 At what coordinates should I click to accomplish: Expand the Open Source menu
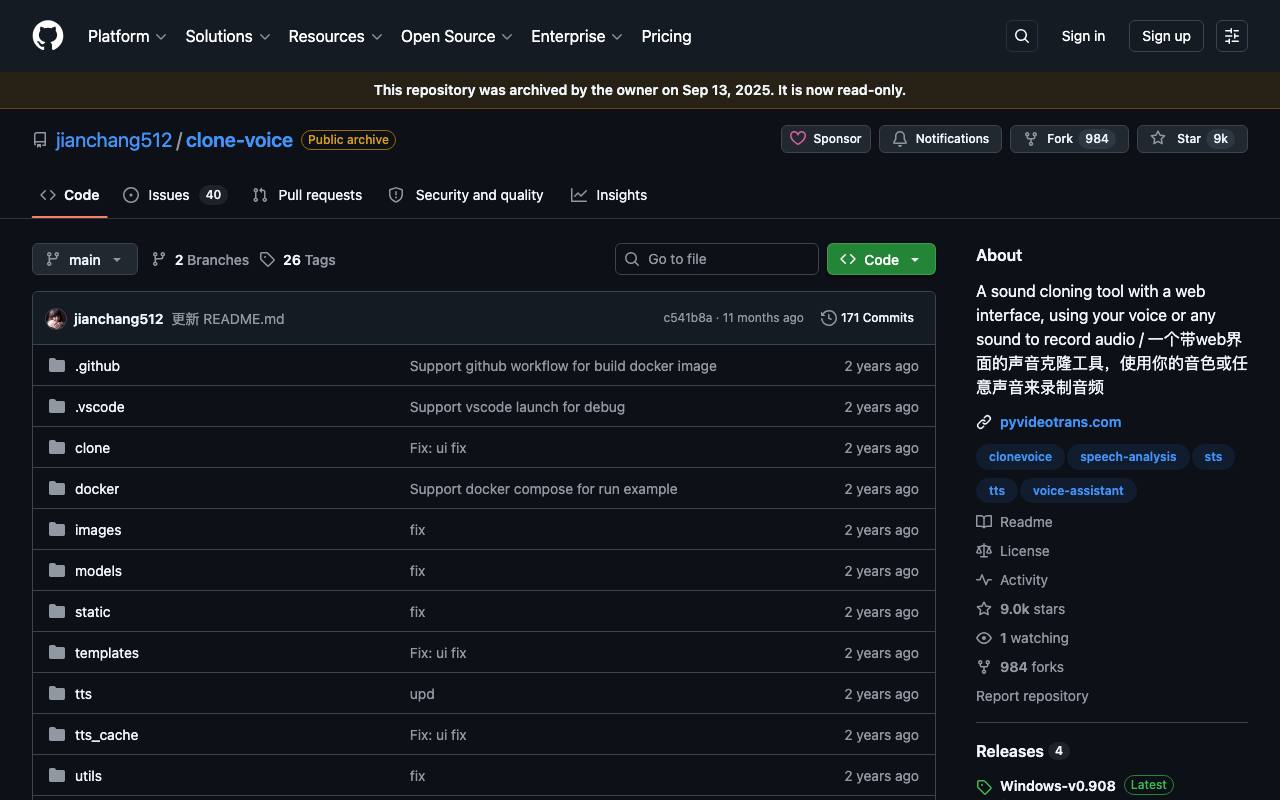point(457,36)
